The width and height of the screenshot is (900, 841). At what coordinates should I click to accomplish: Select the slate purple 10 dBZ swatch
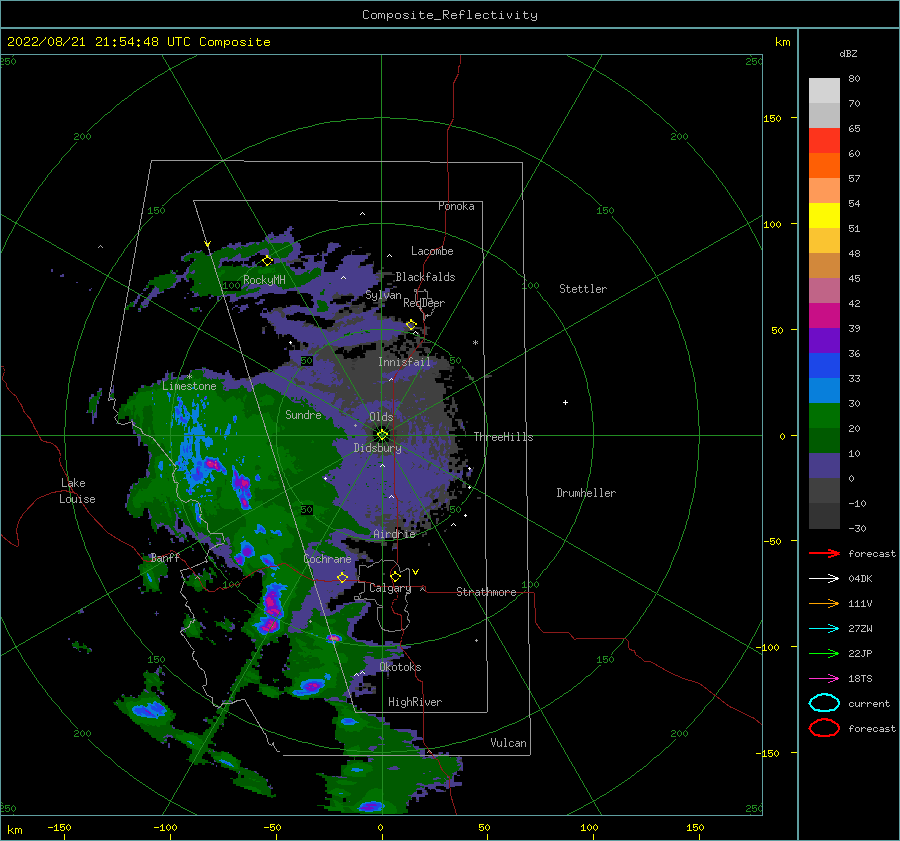point(824,466)
